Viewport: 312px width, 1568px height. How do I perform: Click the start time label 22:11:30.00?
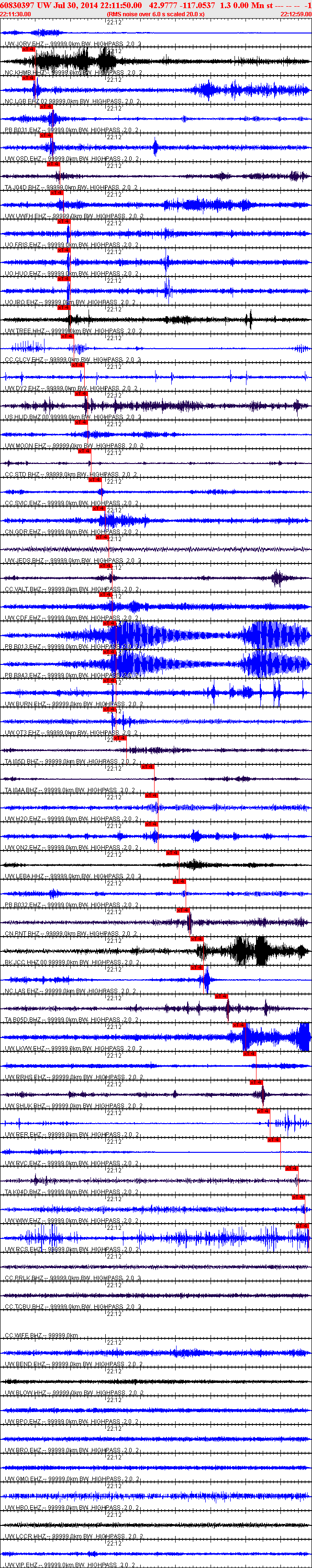(x=15, y=14)
